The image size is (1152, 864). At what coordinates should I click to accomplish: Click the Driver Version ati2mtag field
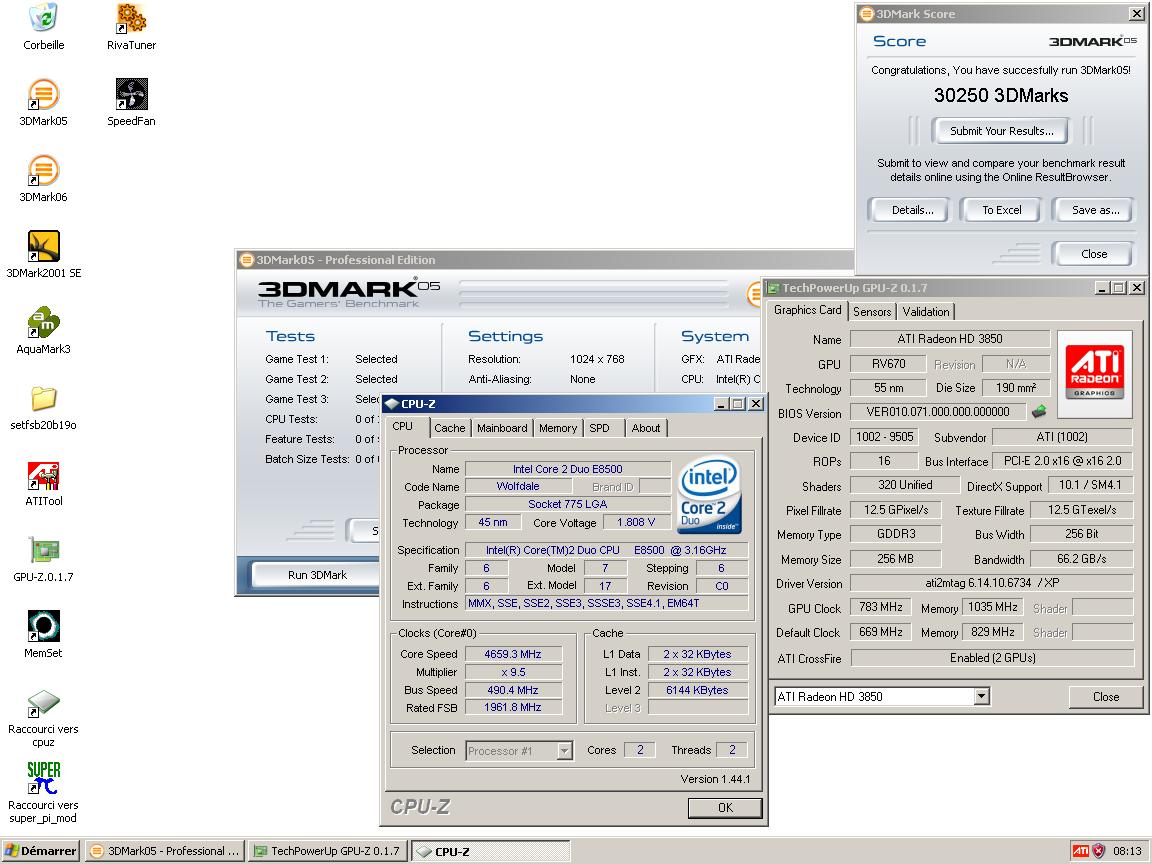tap(992, 583)
